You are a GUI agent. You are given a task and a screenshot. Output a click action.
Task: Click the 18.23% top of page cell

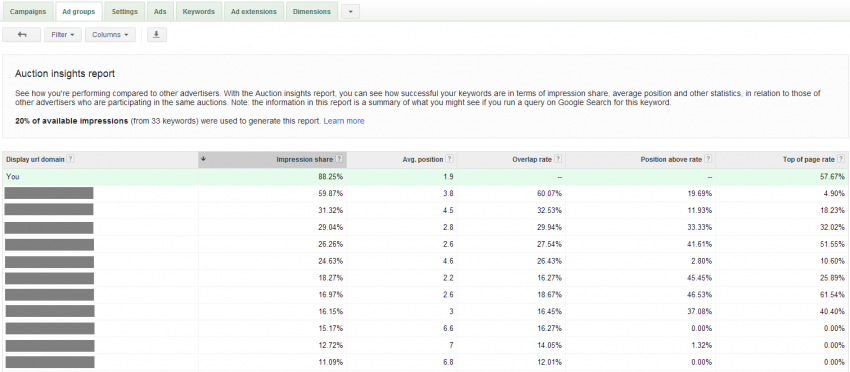click(832, 210)
